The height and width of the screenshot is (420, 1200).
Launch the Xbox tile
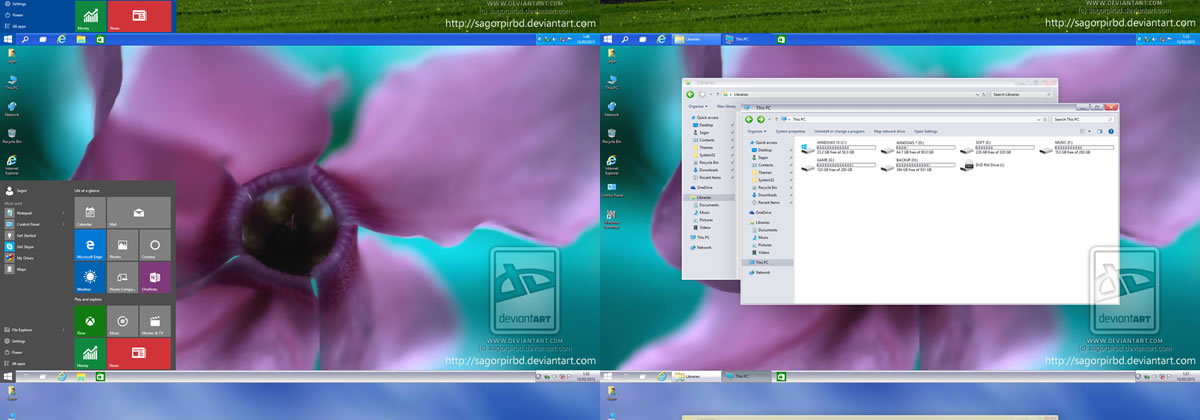(x=90, y=321)
